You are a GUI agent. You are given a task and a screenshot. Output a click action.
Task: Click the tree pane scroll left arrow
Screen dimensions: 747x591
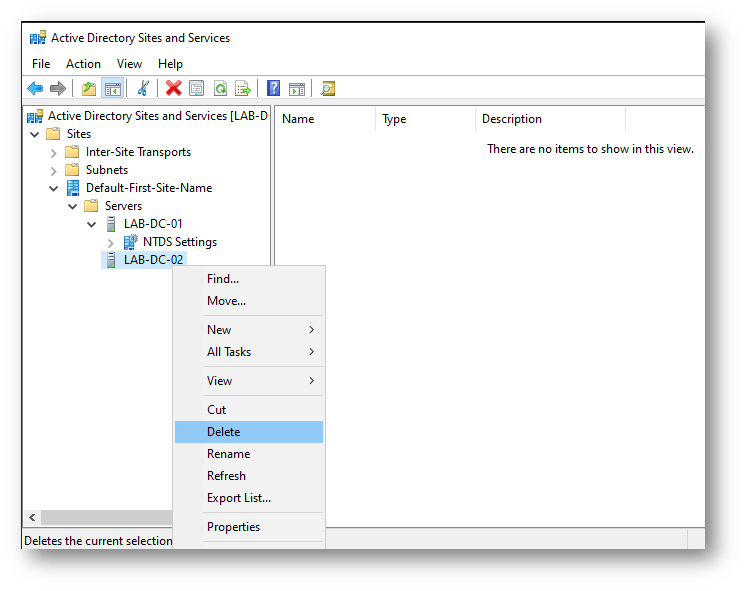coord(32,517)
